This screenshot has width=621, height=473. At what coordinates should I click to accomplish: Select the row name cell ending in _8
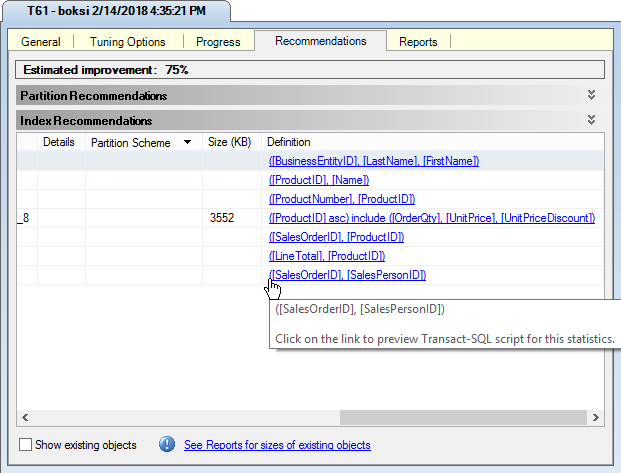click(x=27, y=218)
